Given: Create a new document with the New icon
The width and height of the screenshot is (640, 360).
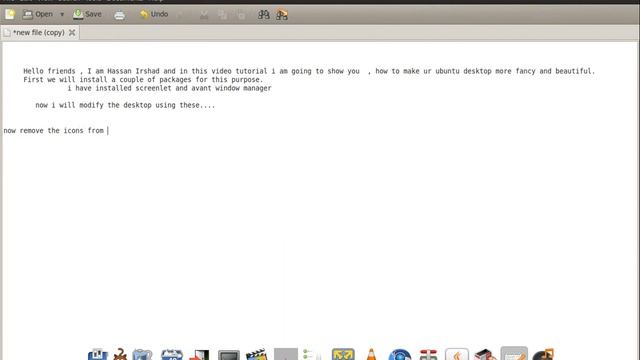Looking at the screenshot, I should [10, 15].
